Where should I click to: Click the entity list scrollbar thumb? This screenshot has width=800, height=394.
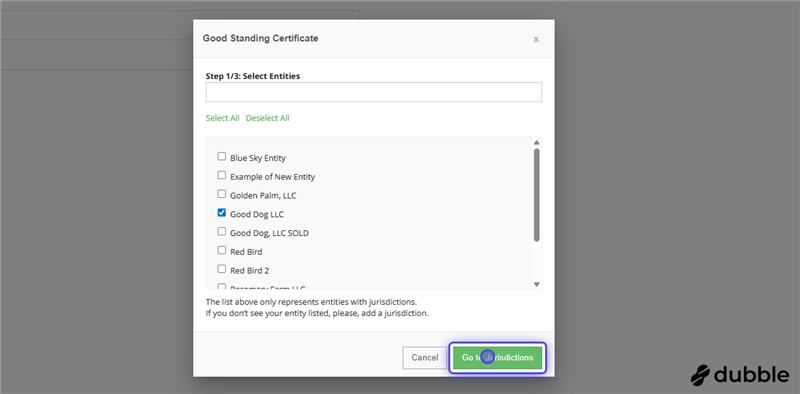[x=536, y=194]
